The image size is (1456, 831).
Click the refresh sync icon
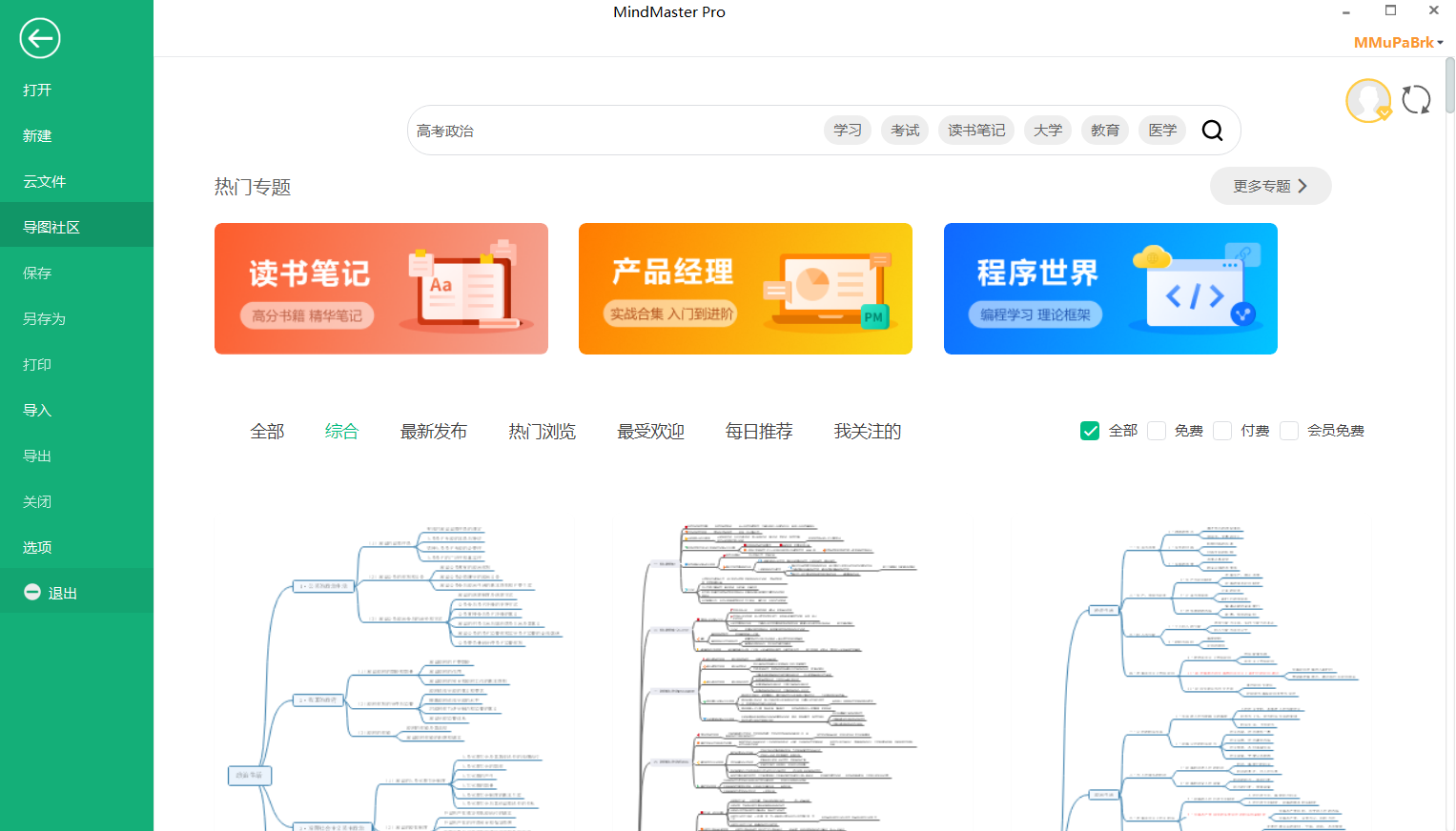click(x=1417, y=100)
